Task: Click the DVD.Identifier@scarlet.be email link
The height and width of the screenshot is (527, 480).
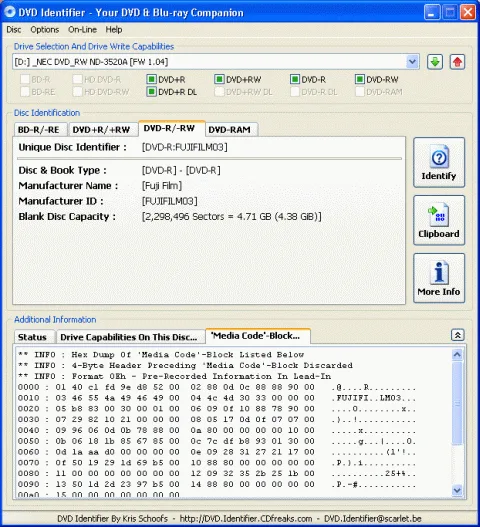Action: [373, 519]
